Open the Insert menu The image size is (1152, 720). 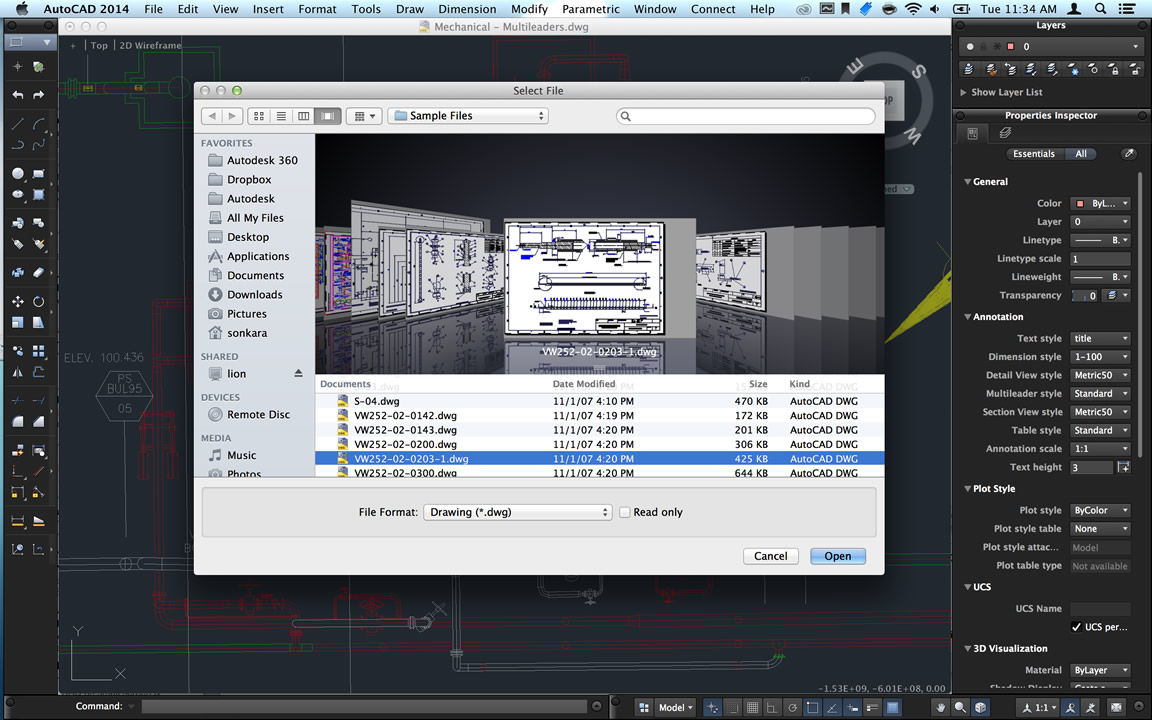(268, 9)
